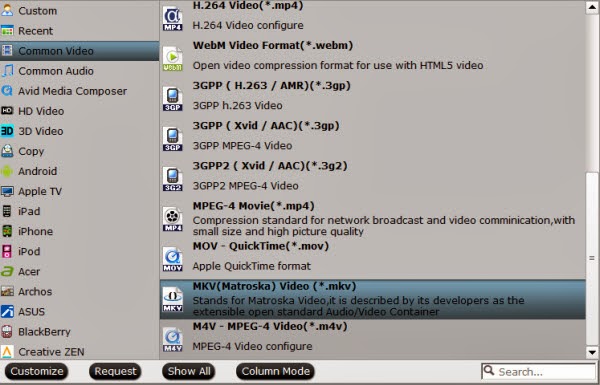Select the iPad category label
Image resolution: width=600 pixels, height=385 pixels.
29,211
